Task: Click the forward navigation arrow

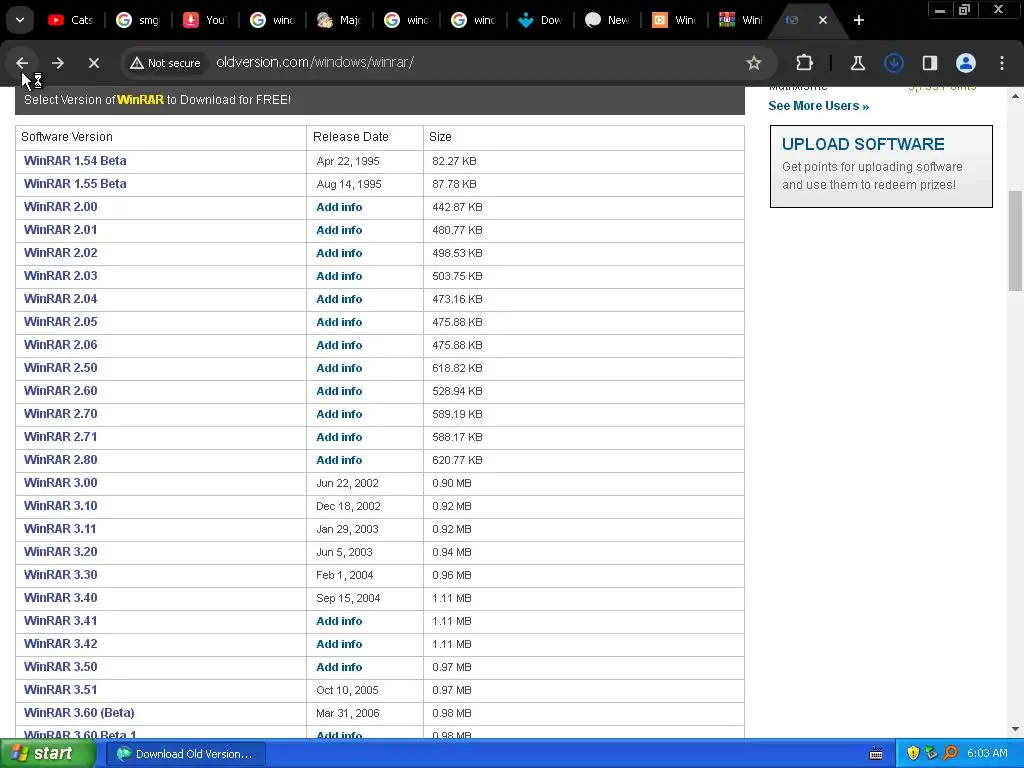Action: (x=57, y=63)
